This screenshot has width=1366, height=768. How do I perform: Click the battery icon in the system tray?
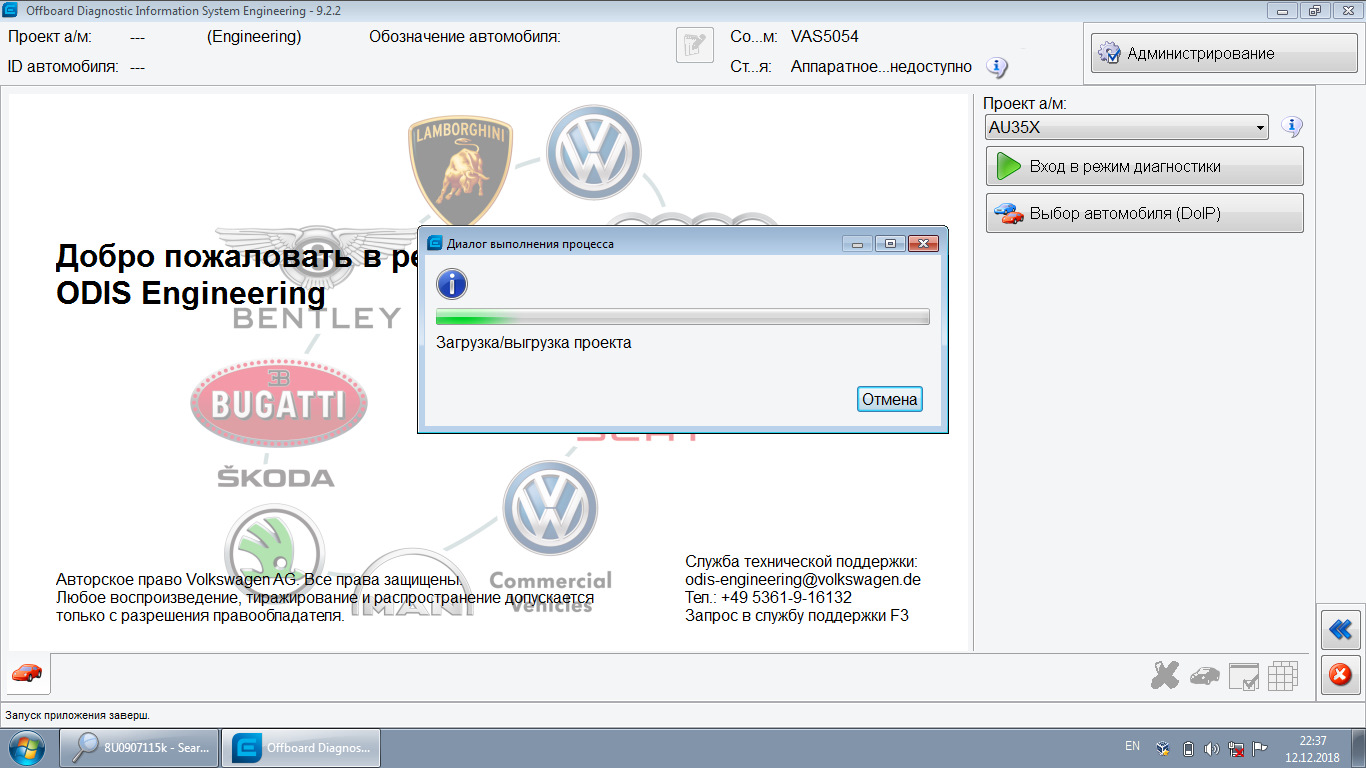[x=1188, y=748]
